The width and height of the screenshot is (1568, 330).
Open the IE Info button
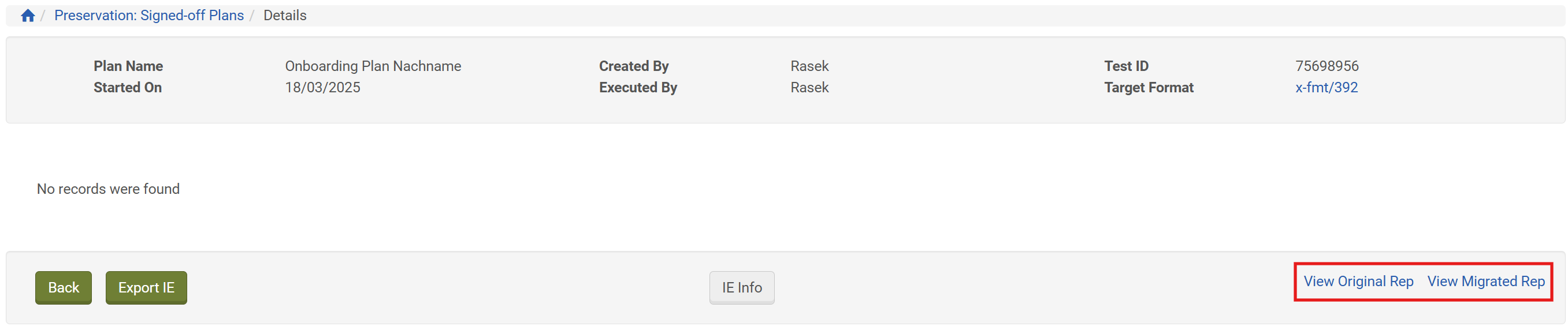click(741, 287)
